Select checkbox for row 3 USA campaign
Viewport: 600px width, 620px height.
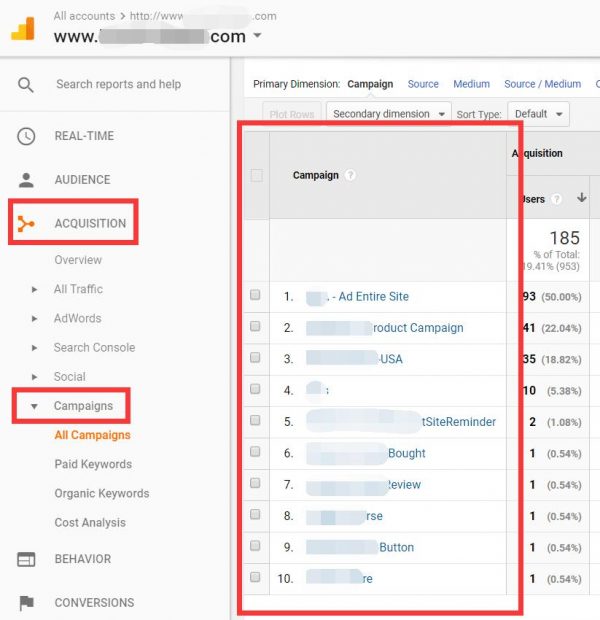[x=256, y=358]
